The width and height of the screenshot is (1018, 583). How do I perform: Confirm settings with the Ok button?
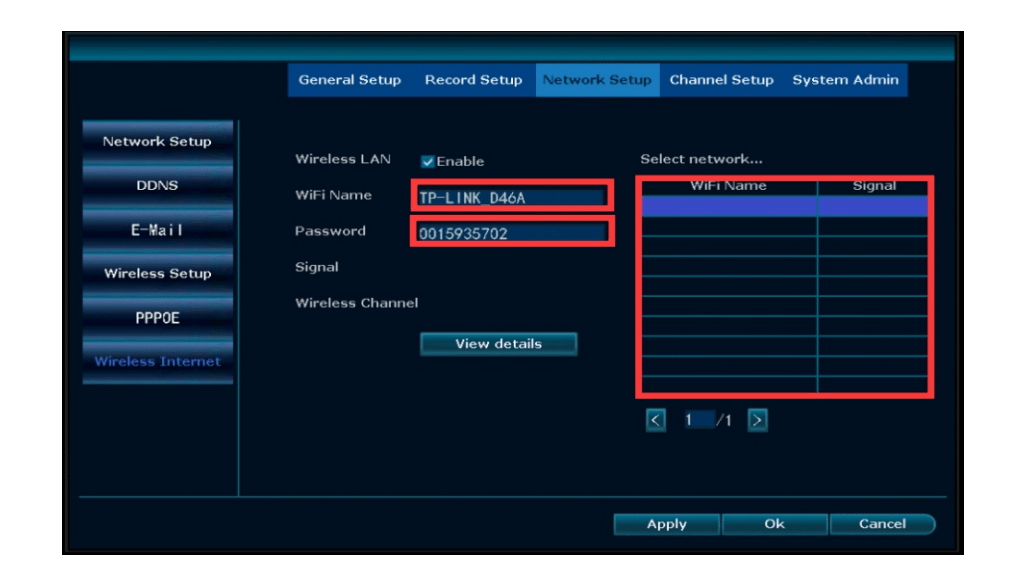[x=774, y=524]
